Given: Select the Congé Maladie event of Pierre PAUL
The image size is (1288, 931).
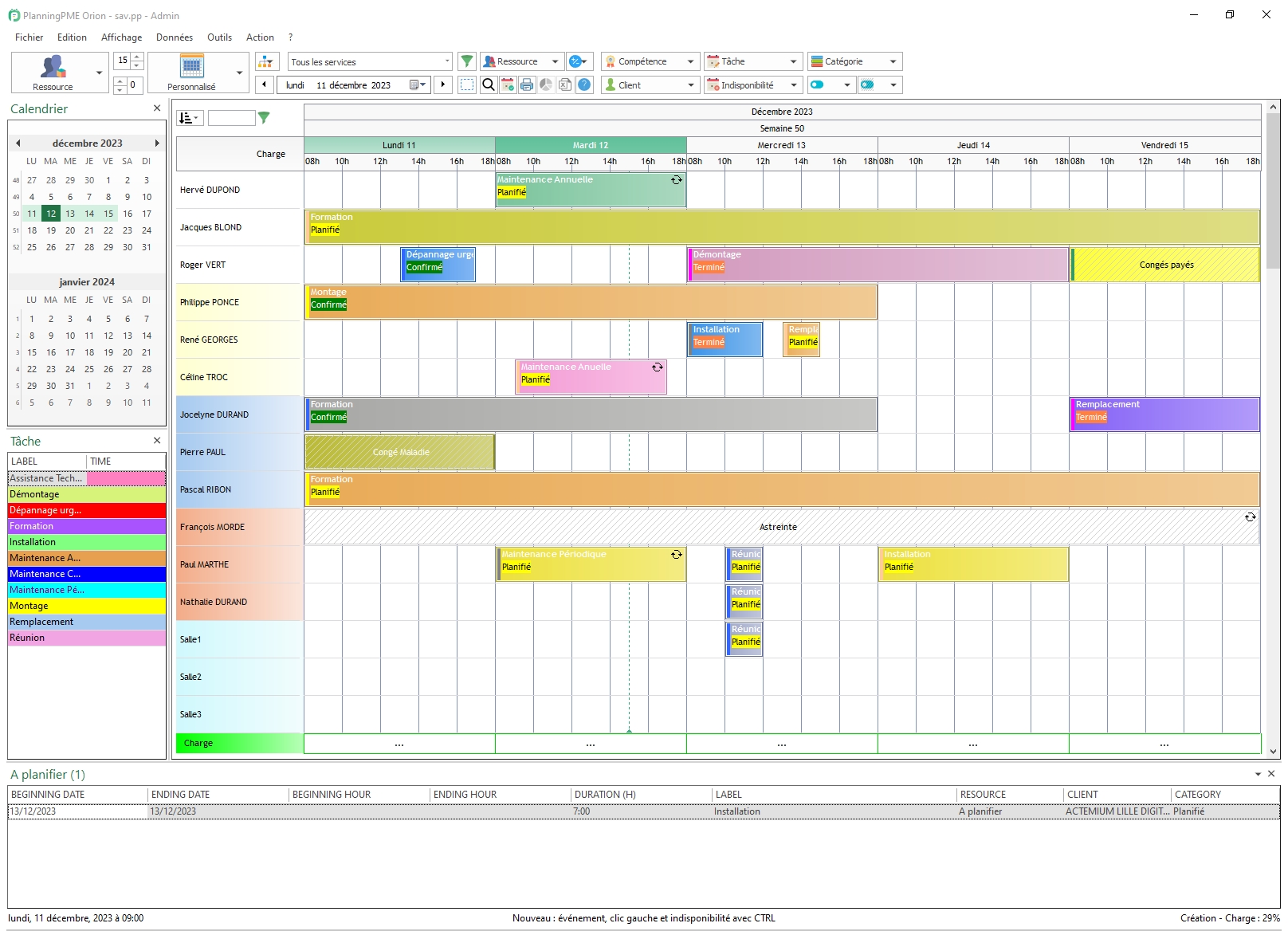Looking at the screenshot, I should (399, 452).
